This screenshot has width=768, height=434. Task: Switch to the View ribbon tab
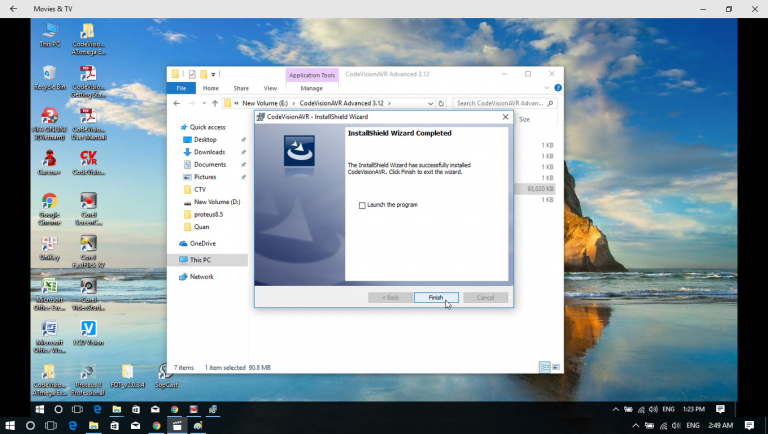[x=270, y=88]
